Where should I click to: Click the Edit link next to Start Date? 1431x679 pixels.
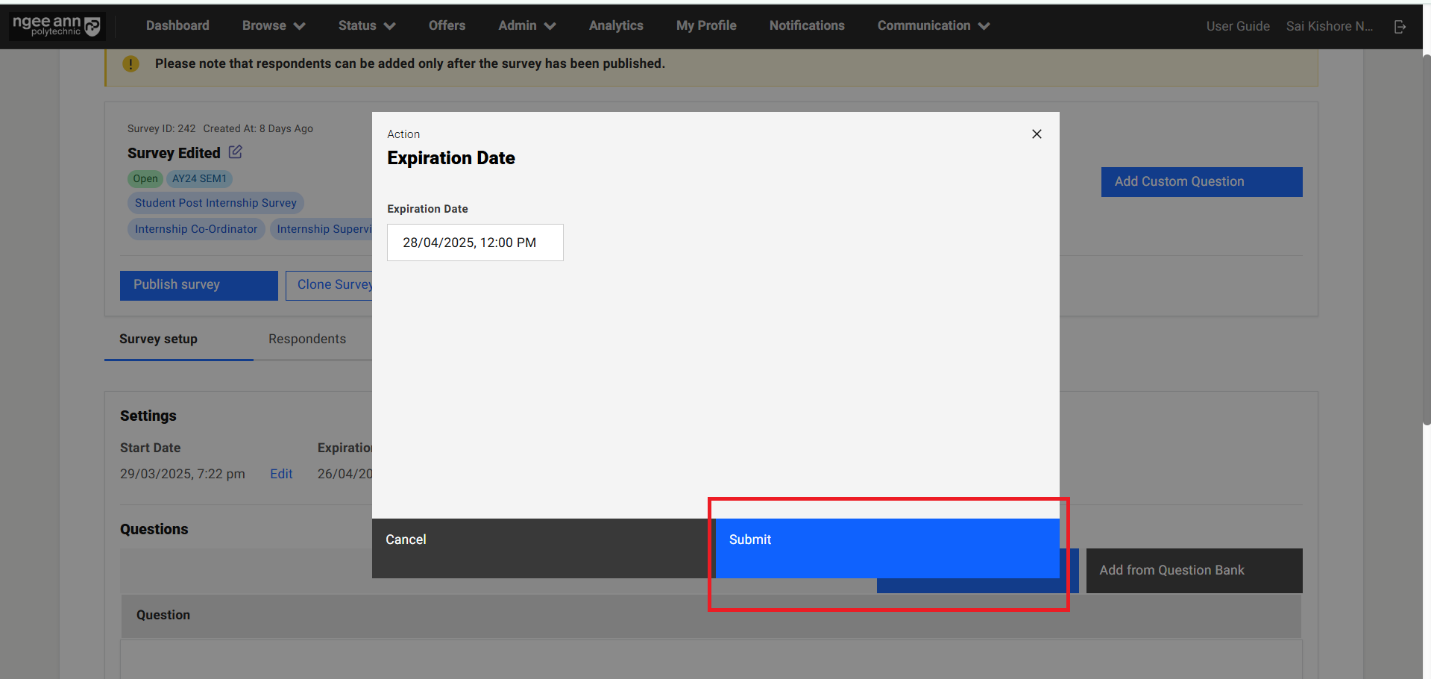coord(281,474)
